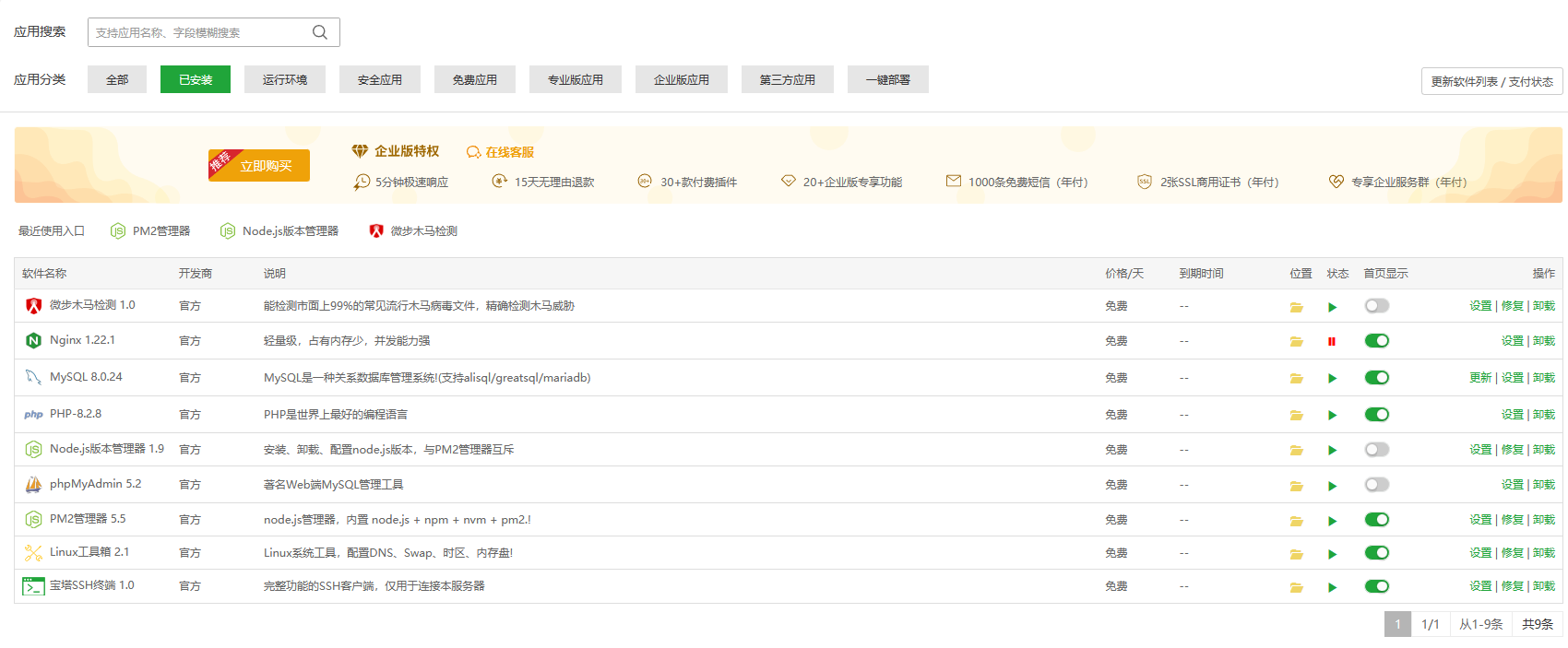Disable homepage display for Linux工具箱

coord(1377,553)
